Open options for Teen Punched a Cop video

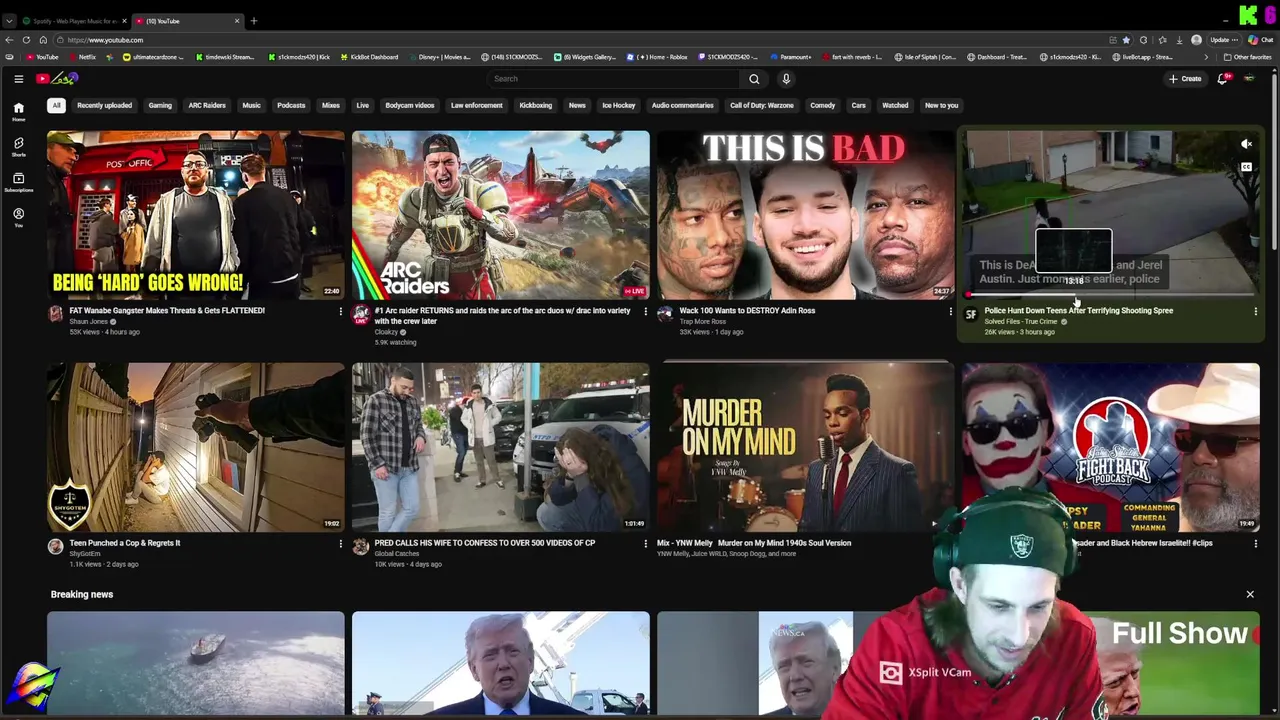click(340, 544)
